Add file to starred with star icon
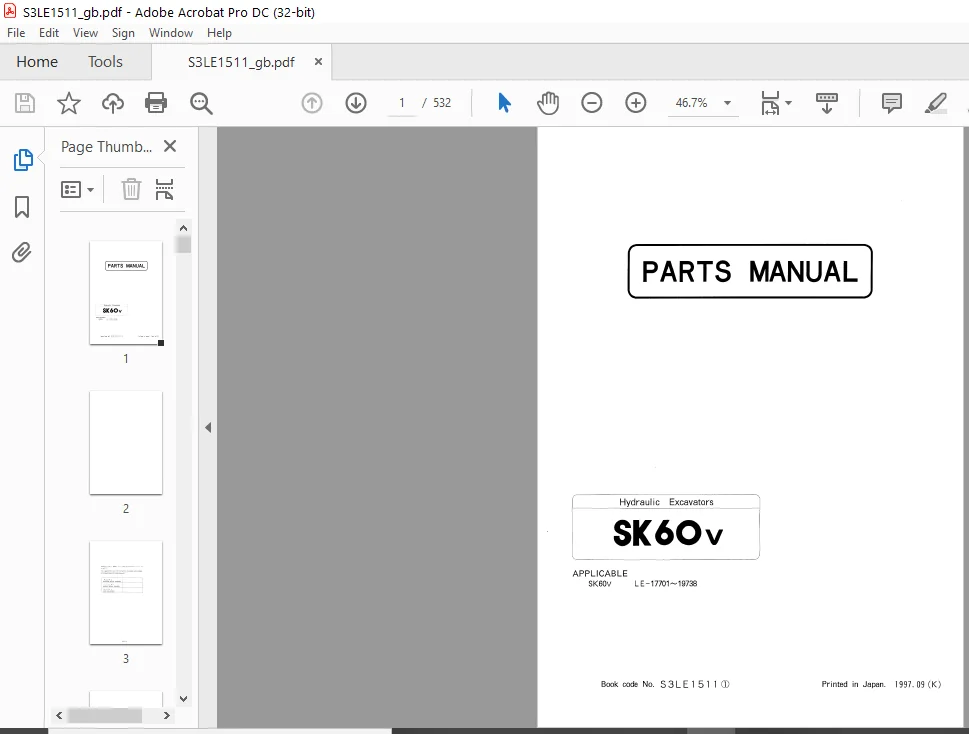This screenshot has width=969, height=734. [69, 103]
